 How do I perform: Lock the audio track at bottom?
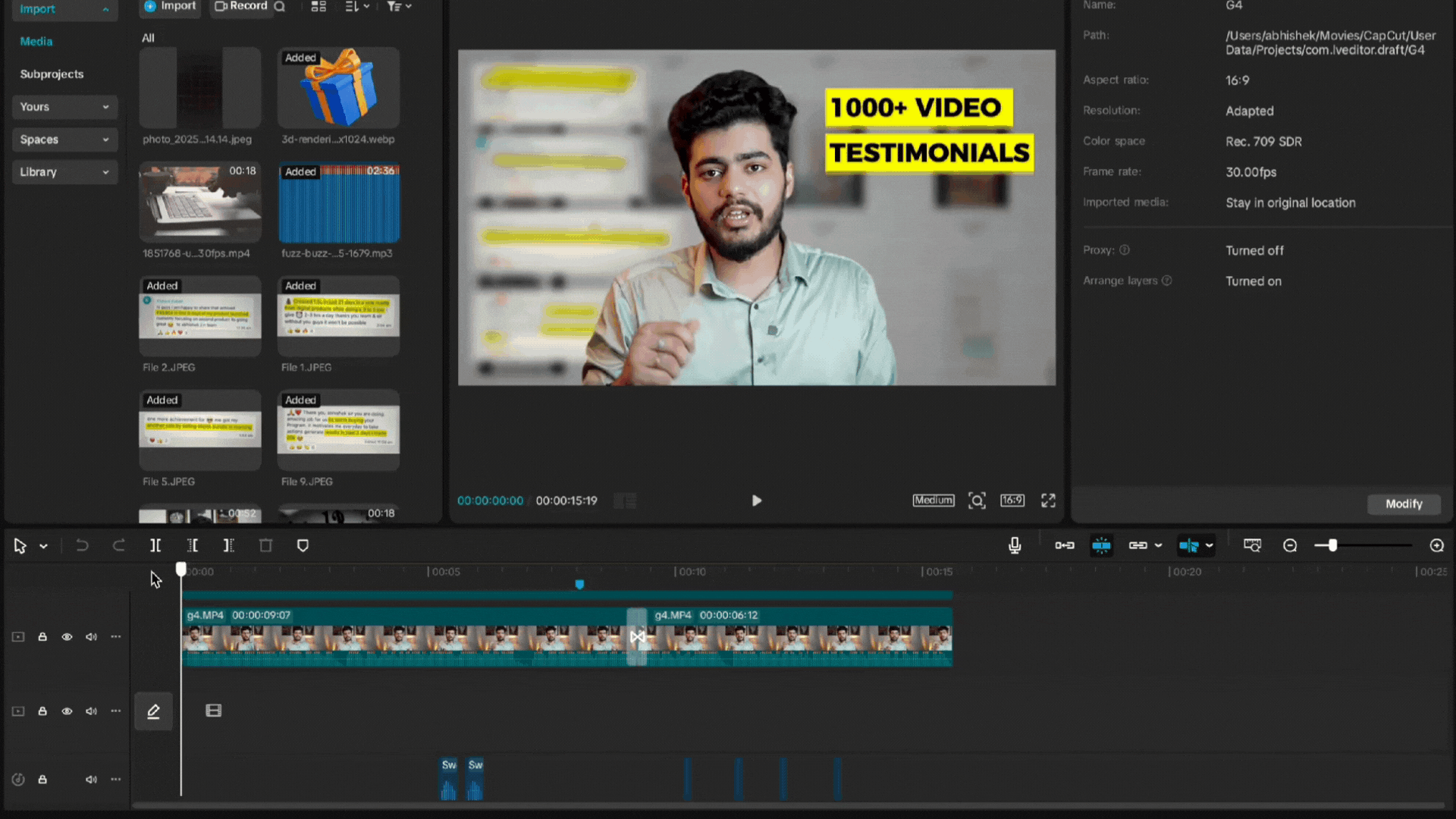(x=42, y=780)
